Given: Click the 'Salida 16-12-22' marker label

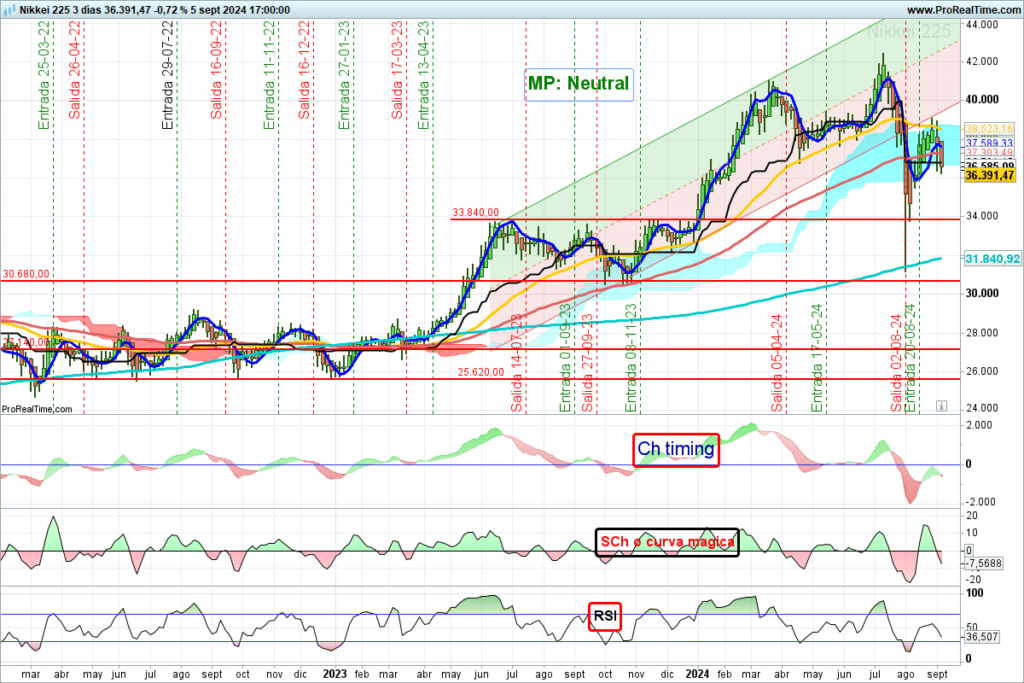Looking at the screenshot, I should (304, 70).
